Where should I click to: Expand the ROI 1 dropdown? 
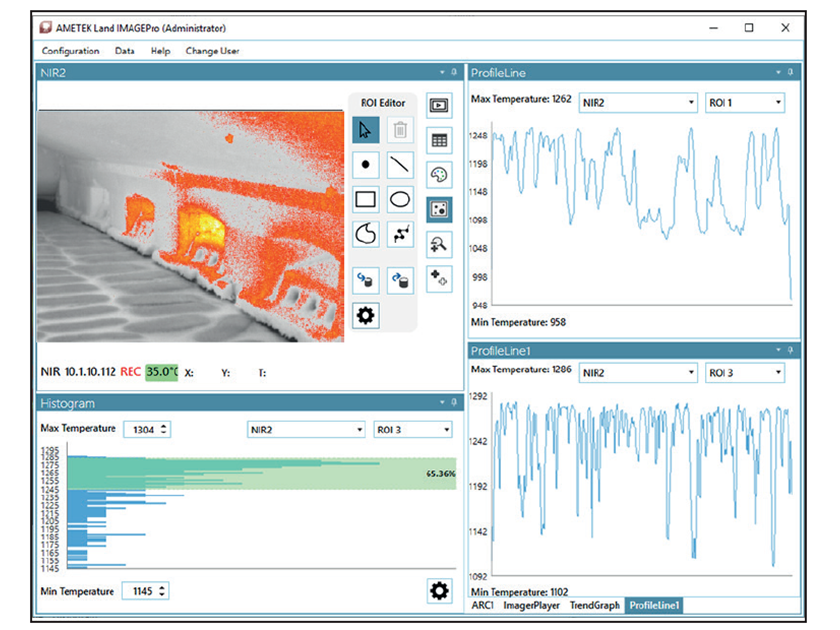pyautogui.click(x=744, y=103)
